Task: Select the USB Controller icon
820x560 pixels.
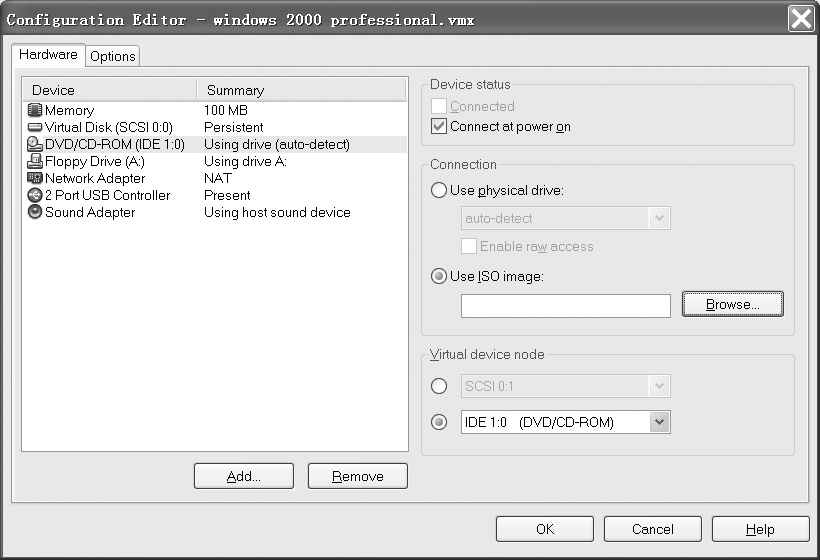Action: coord(35,196)
